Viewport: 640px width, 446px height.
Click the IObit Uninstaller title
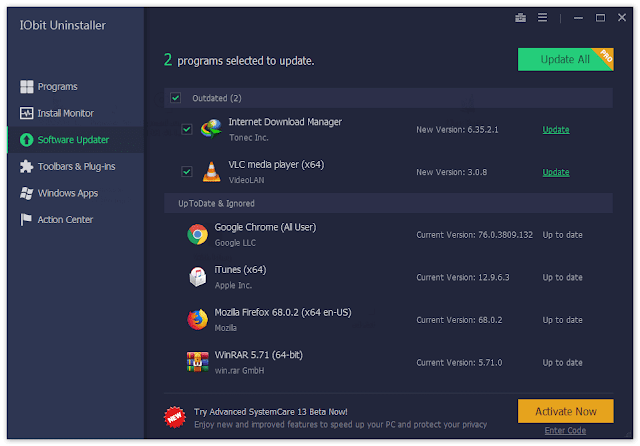pyautogui.click(x=62, y=25)
